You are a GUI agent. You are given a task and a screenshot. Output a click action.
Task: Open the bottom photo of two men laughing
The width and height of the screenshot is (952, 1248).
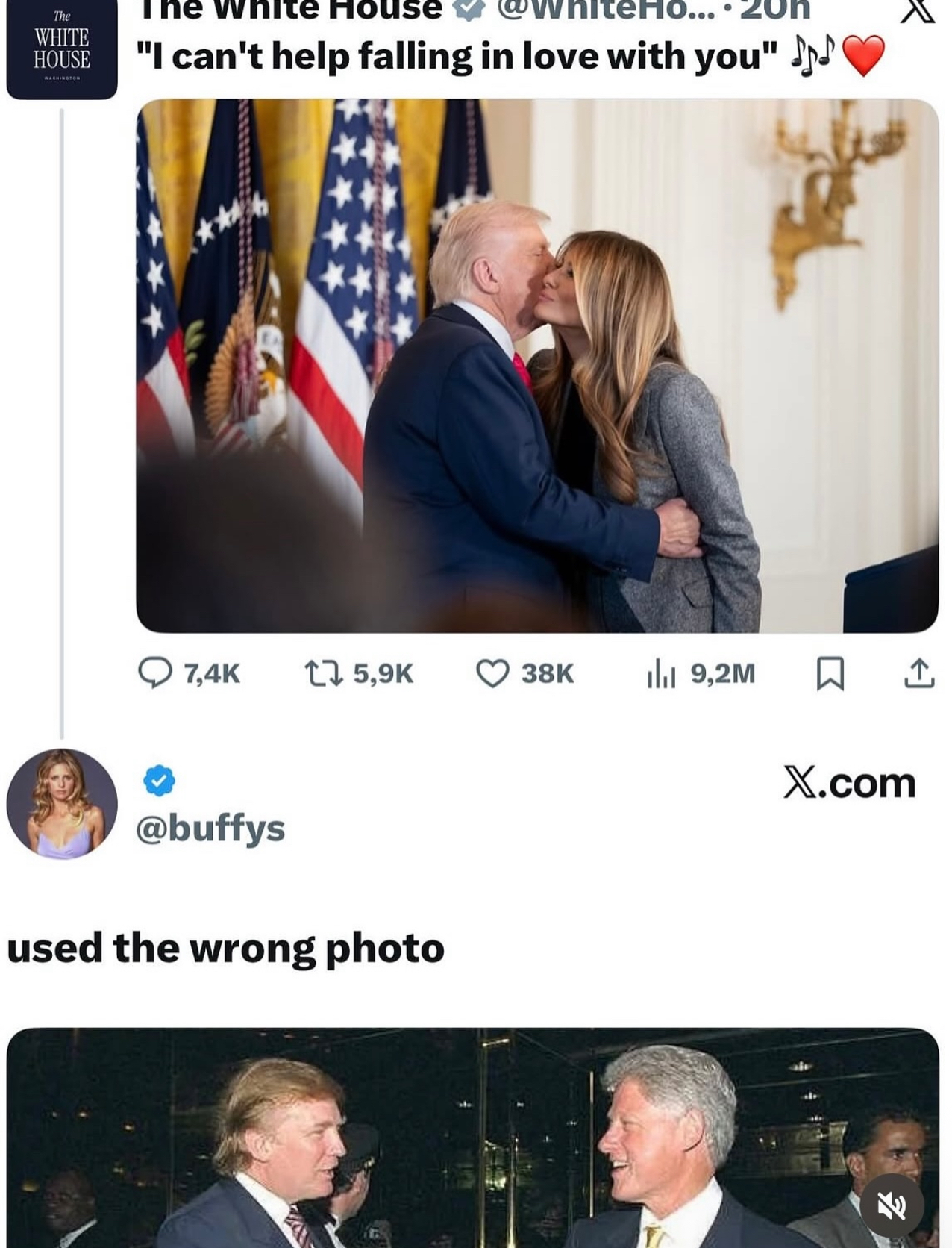pyautogui.click(x=472, y=1137)
